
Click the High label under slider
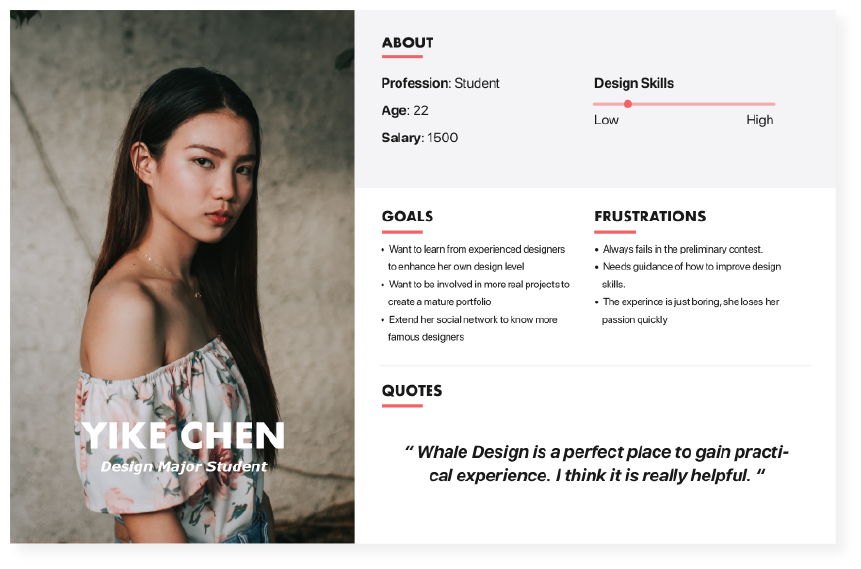(759, 120)
